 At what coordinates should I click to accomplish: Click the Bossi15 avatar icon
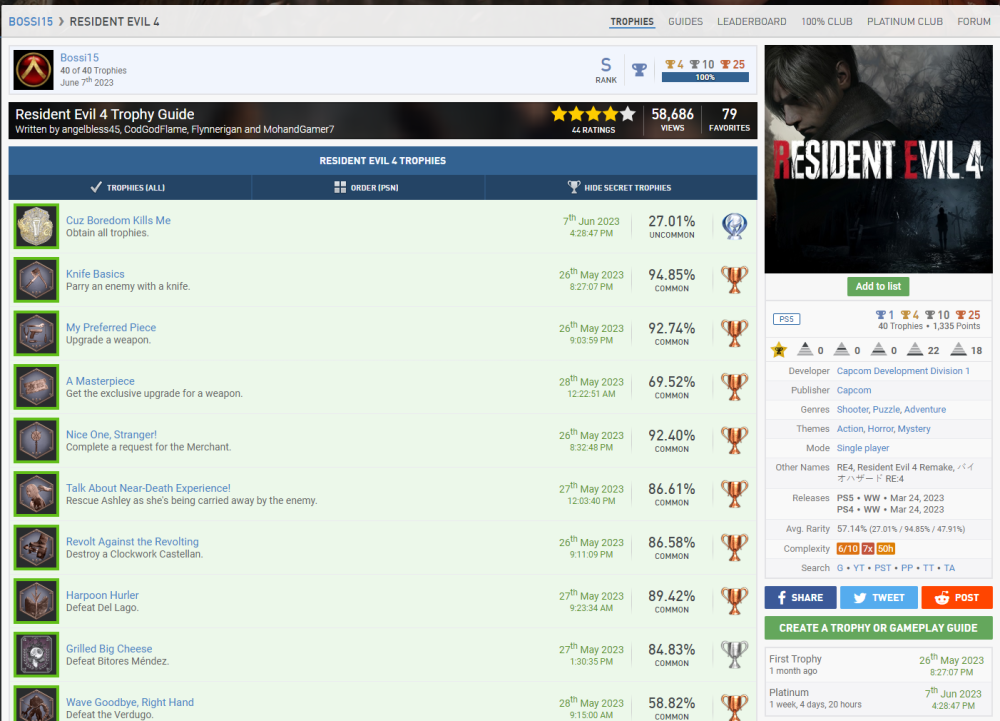pyautogui.click(x=34, y=70)
